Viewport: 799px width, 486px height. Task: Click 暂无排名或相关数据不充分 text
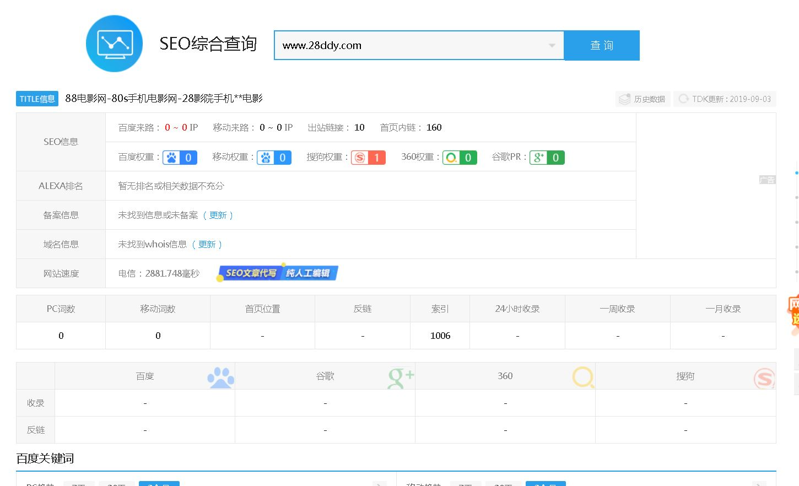[171, 186]
